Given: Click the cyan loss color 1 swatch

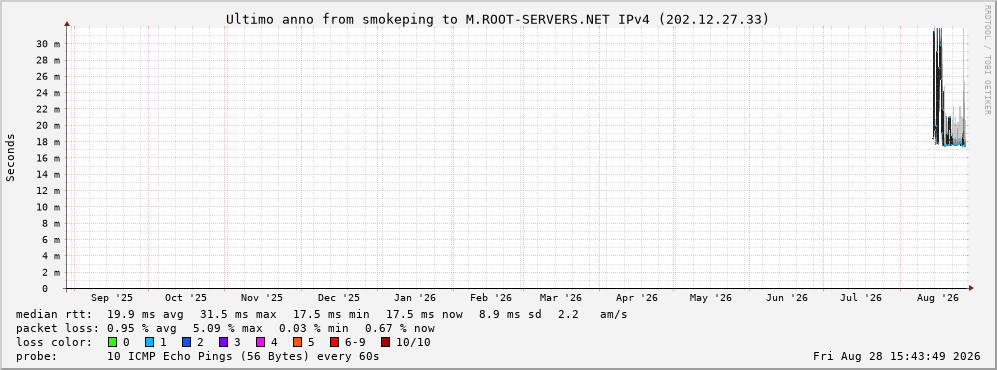Looking at the screenshot, I should tap(149, 342).
